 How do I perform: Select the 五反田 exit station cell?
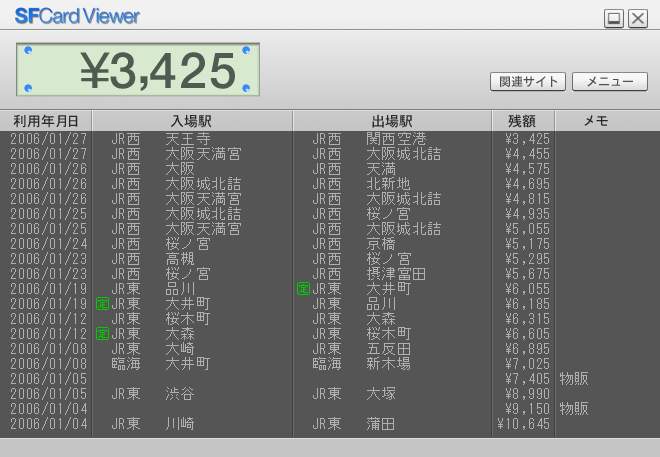click(x=388, y=349)
